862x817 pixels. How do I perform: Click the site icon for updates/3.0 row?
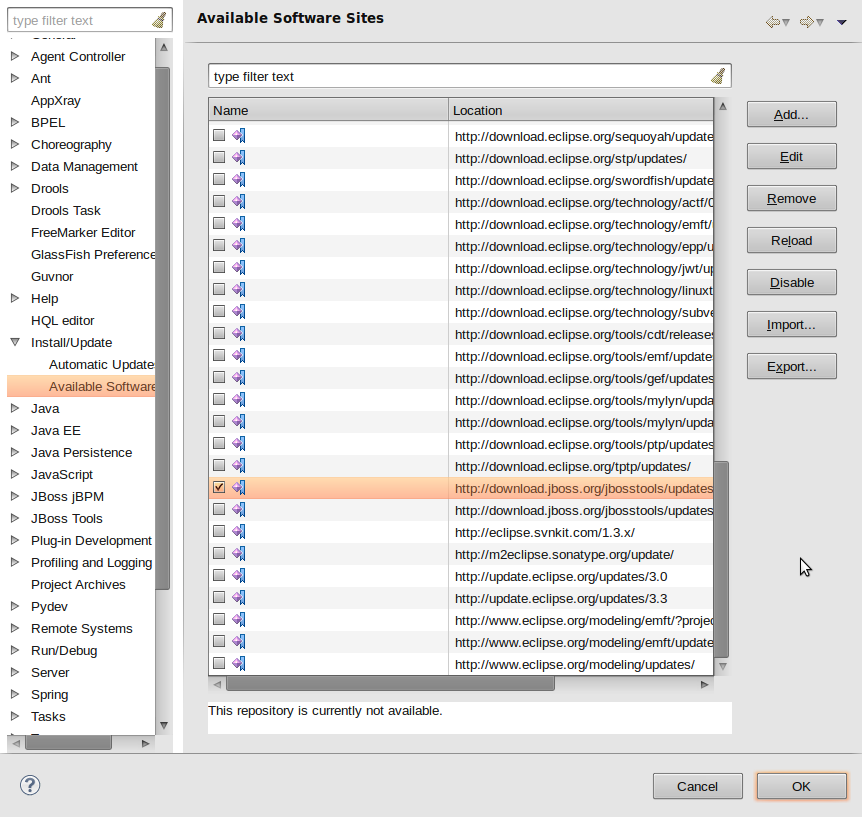point(239,575)
